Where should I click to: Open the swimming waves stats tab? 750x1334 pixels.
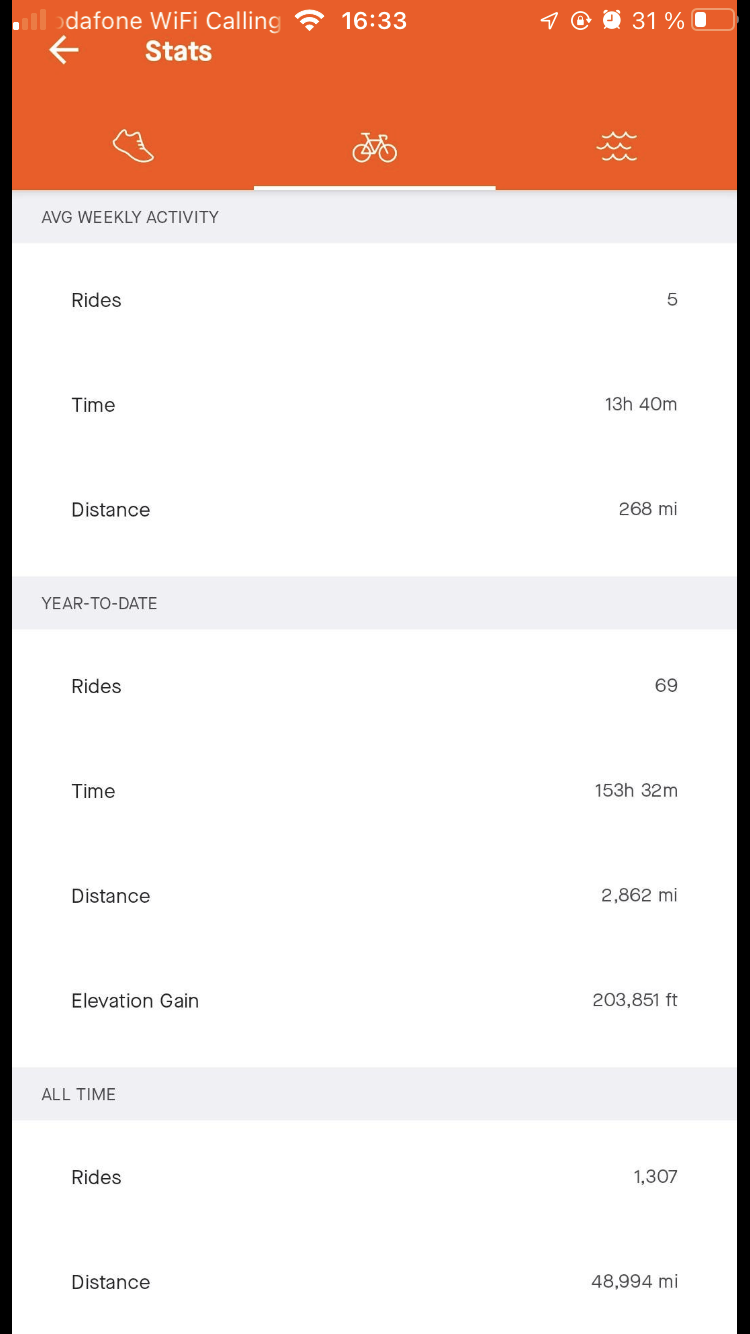coord(616,146)
